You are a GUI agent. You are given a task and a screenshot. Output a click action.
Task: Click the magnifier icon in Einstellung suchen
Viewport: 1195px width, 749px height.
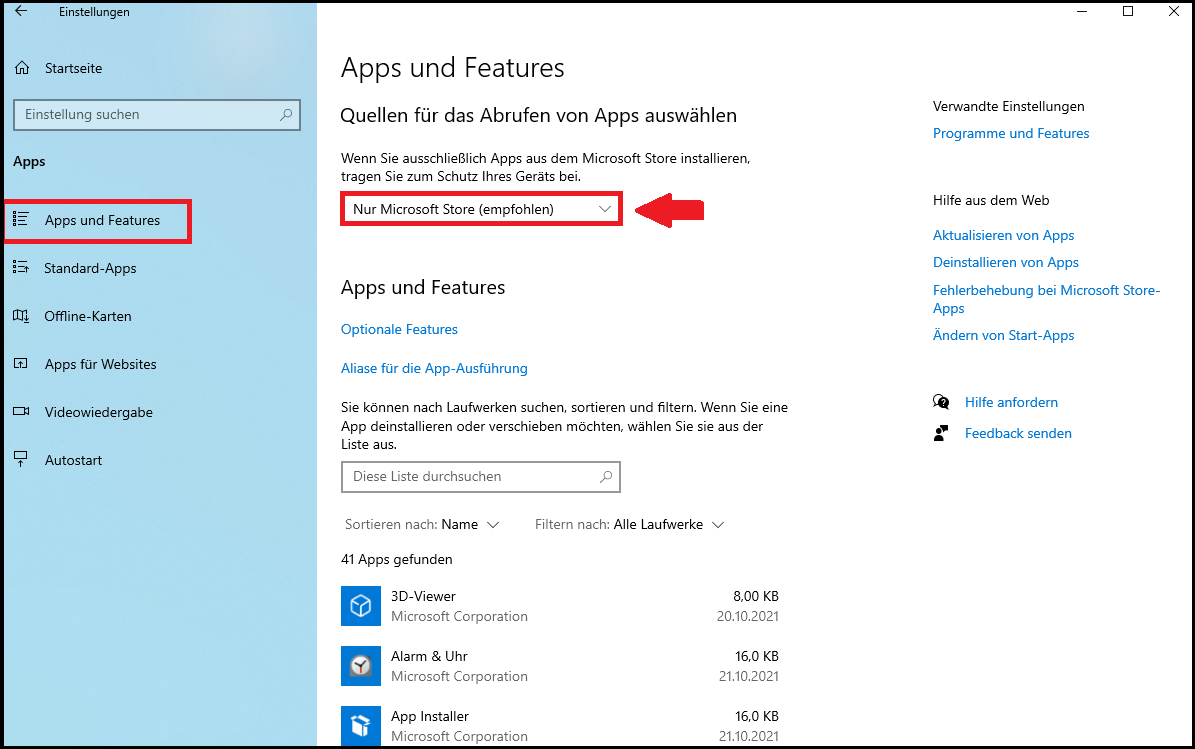(x=286, y=114)
